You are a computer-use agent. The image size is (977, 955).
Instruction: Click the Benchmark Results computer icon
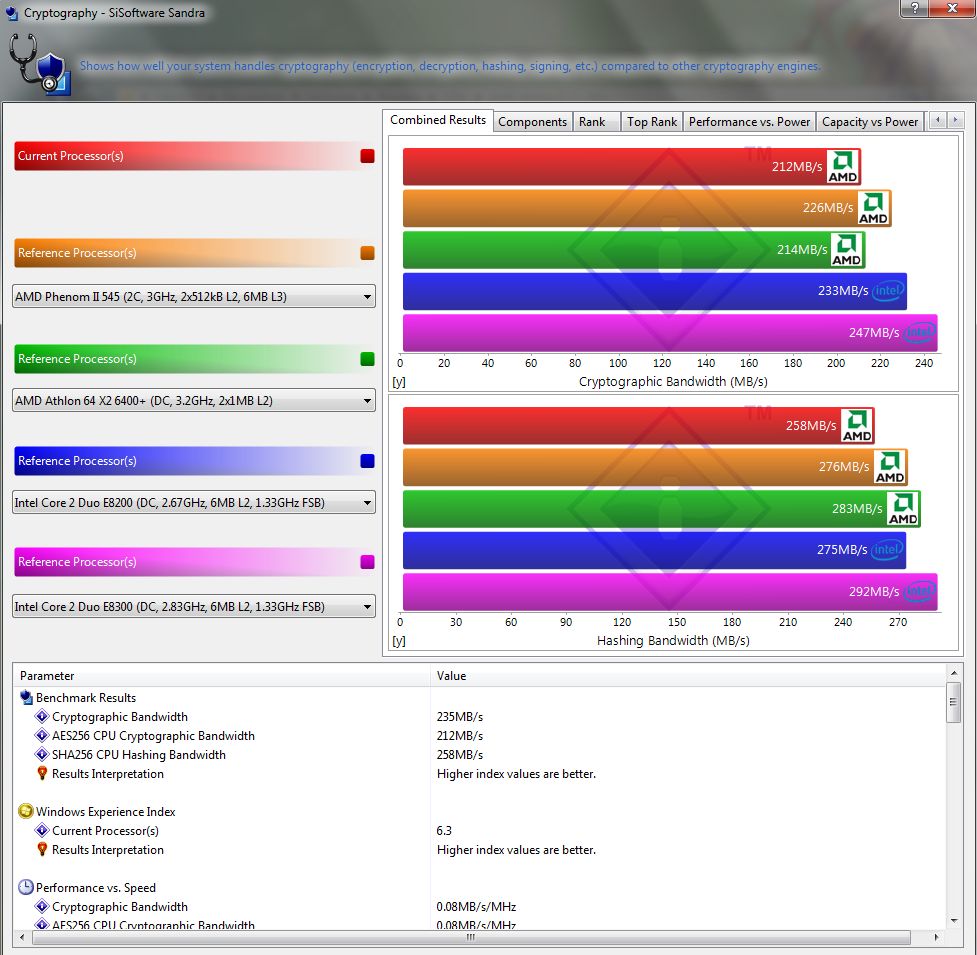click(26, 698)
